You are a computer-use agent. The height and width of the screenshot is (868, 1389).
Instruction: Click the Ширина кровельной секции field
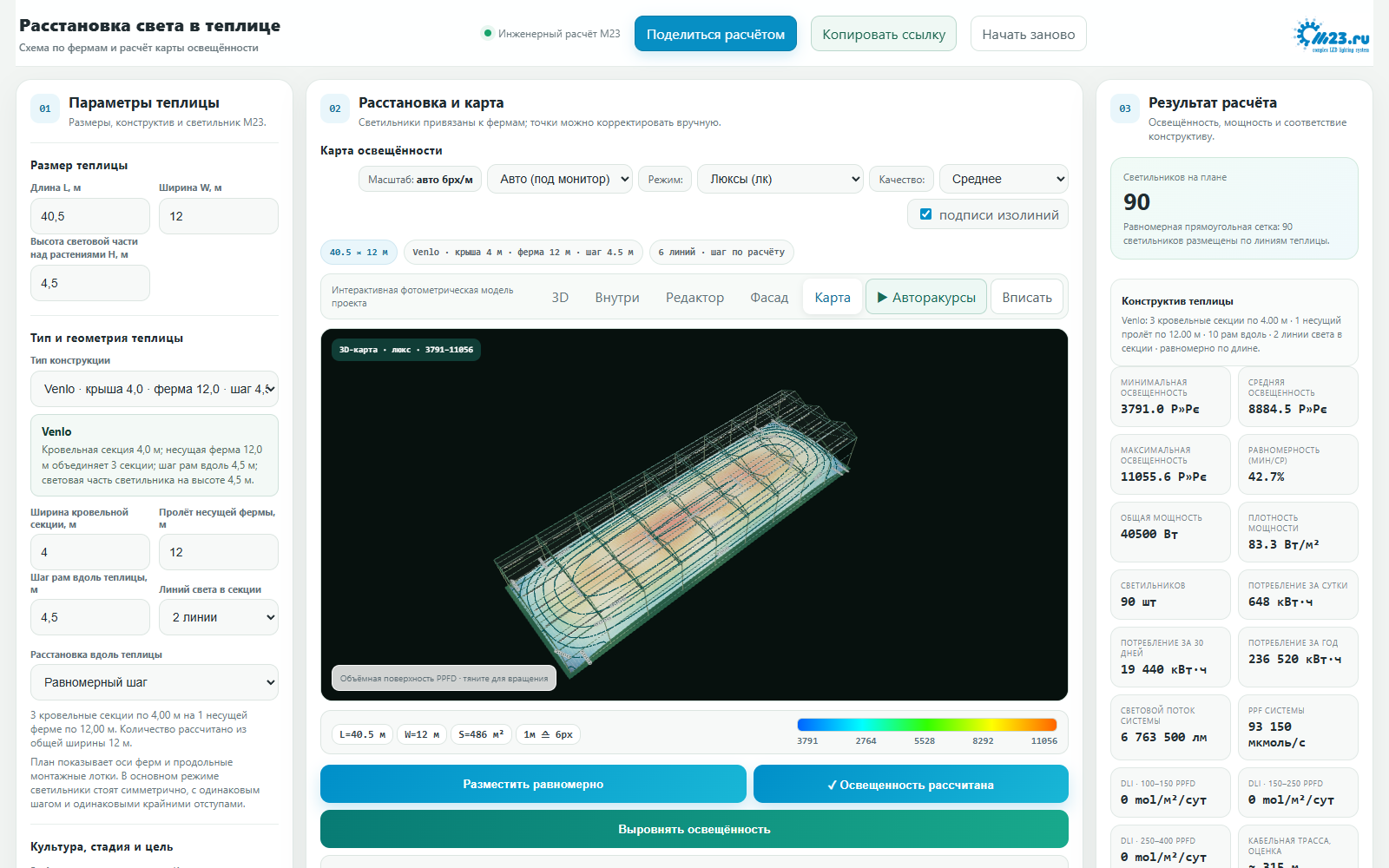[x=90, y=552]
